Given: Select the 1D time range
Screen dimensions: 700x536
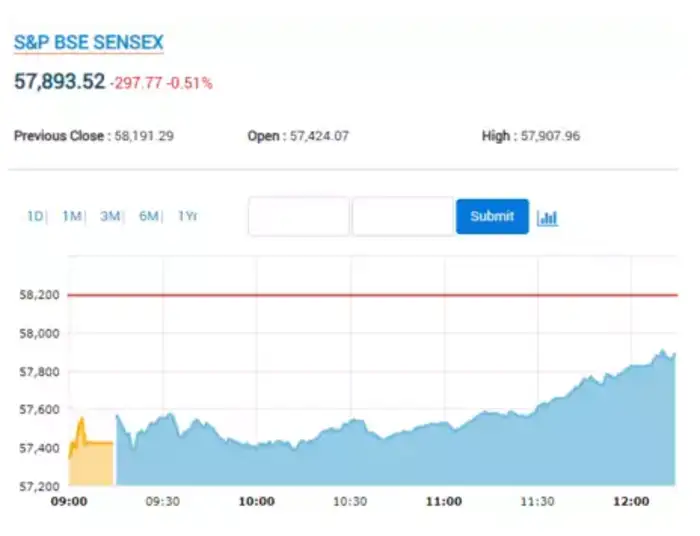Looking at the screenshot, I should point(36,216).
